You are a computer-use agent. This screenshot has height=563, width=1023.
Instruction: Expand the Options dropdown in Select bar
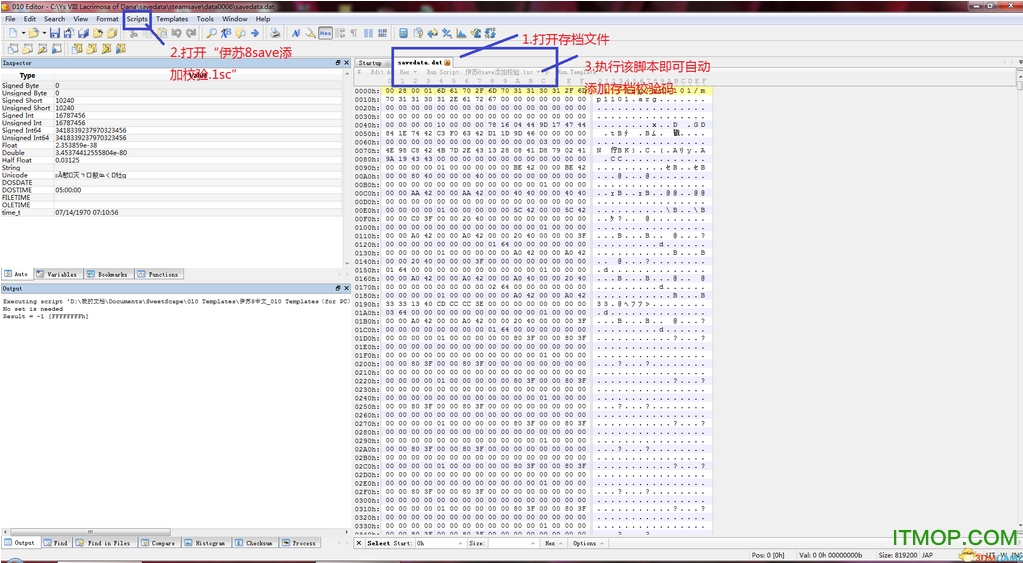point(585,543)
